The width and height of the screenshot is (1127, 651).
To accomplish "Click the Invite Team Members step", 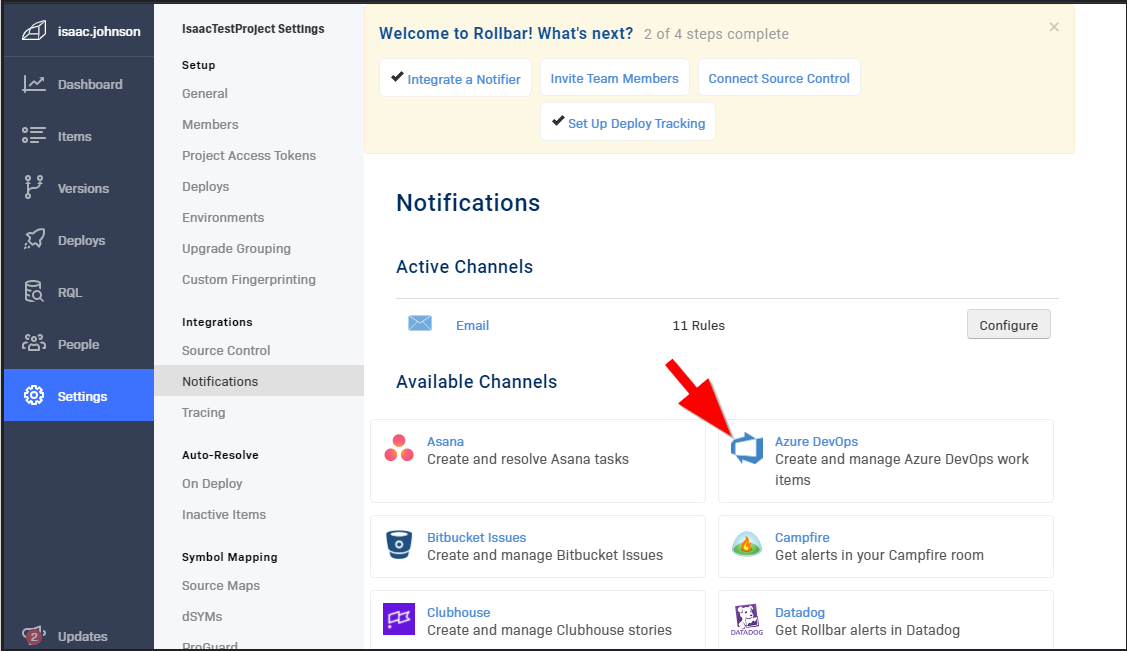I will pos(615,78).
